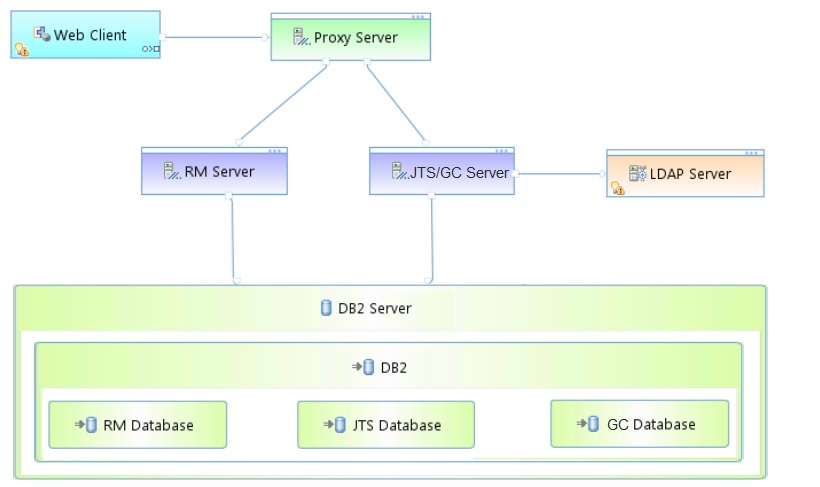Click the DB2 Server cylinder icon
The image size is (820, 487).
click(x=326, y=308)
